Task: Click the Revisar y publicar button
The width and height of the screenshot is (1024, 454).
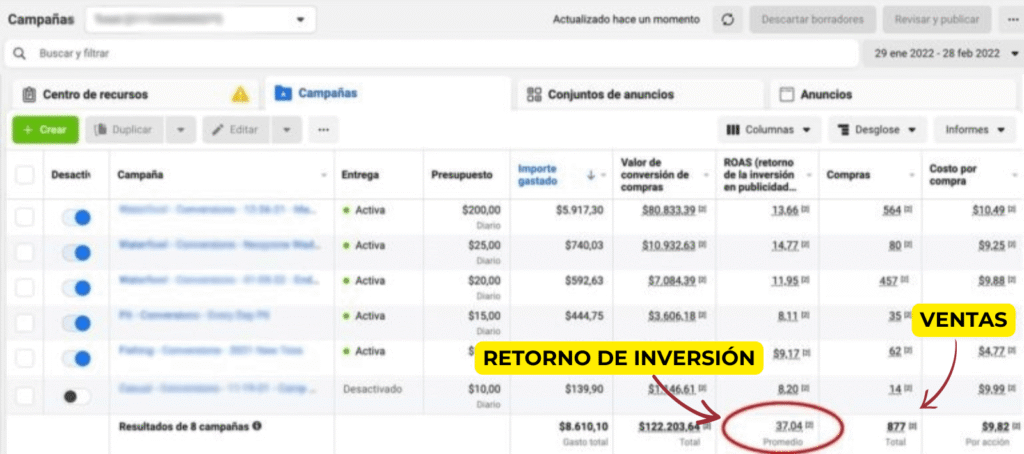Action: [939, 20]
